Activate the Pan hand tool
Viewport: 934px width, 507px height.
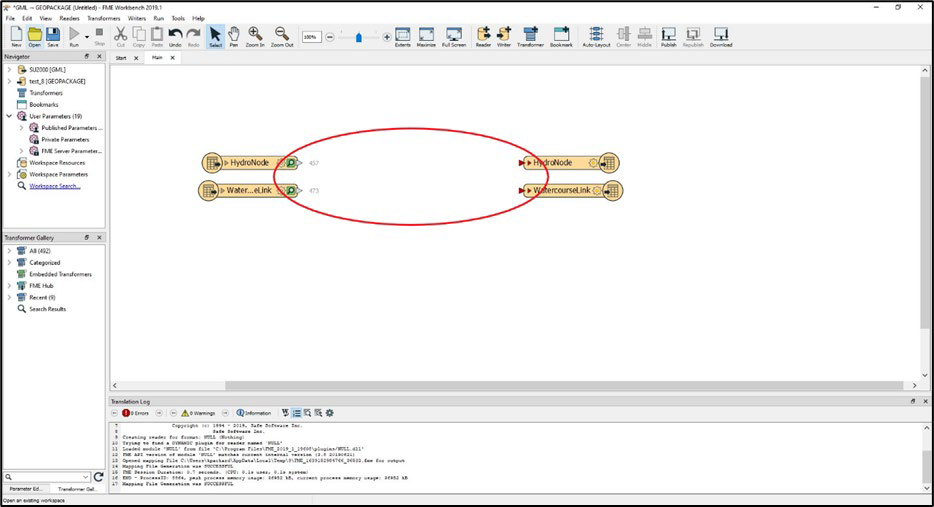click(234, 36)
